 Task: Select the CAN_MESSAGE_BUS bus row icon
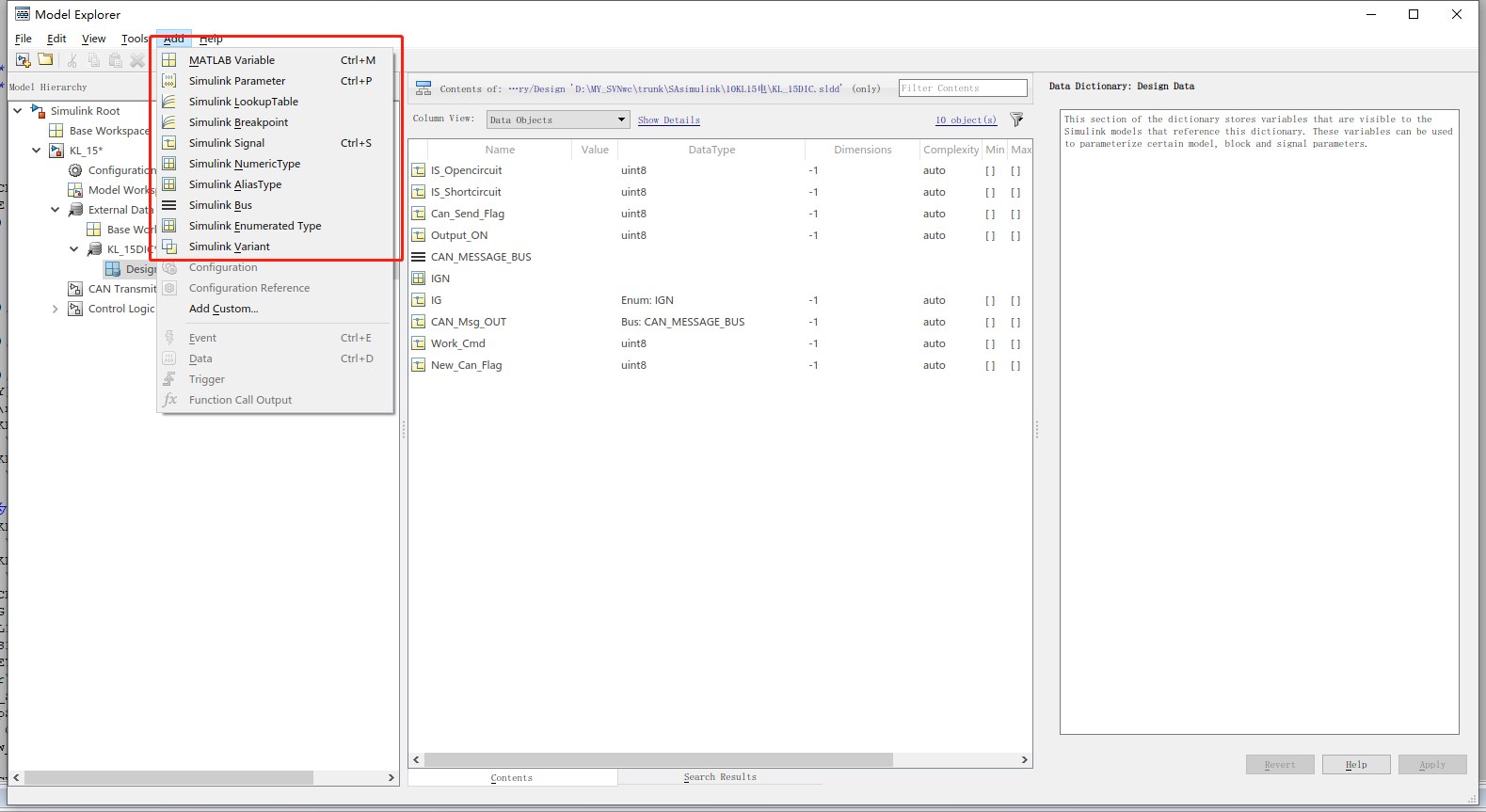pos(419,257)
